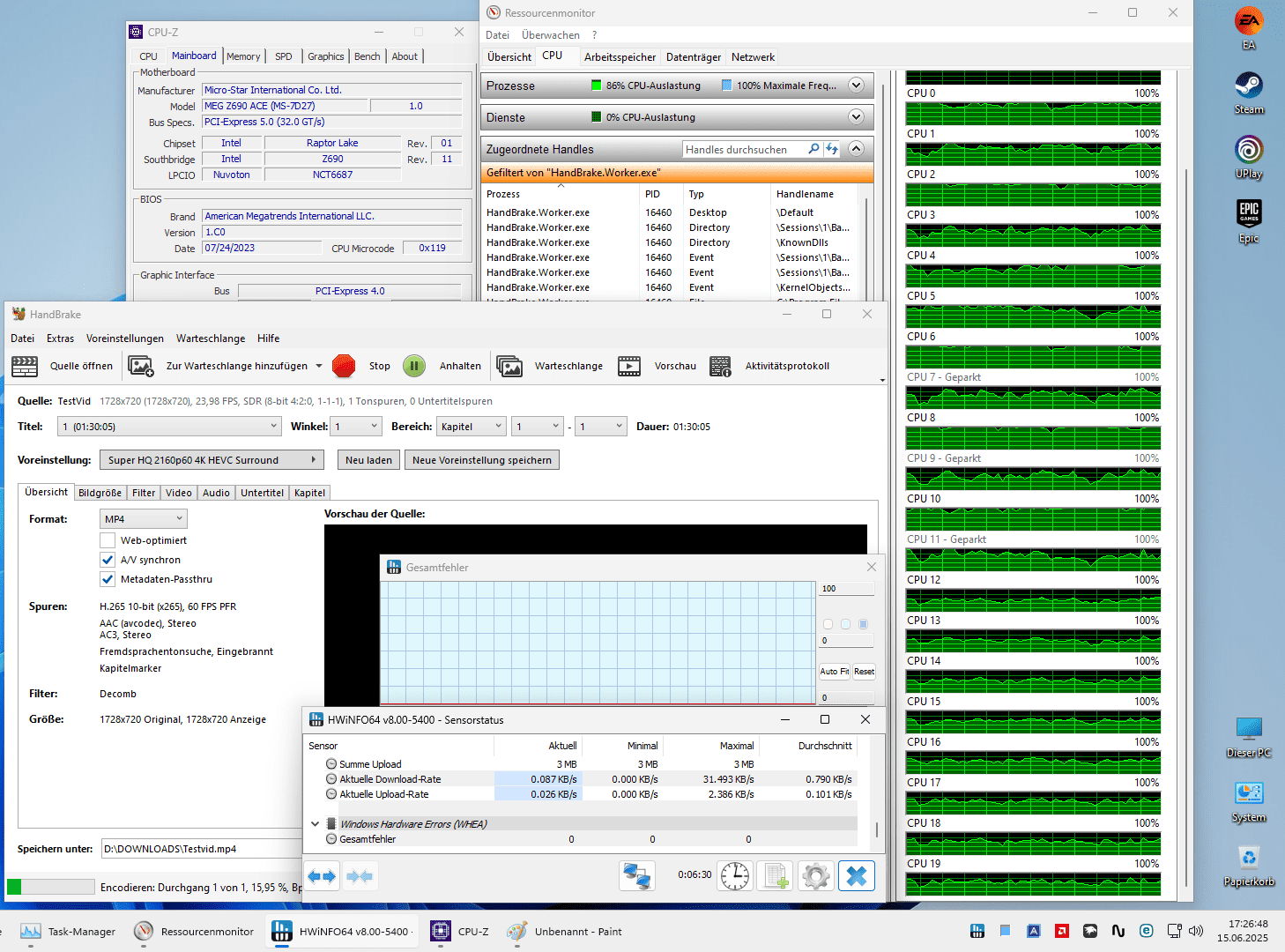Collapse the Zugeordnete Handles section chevron

856,149
